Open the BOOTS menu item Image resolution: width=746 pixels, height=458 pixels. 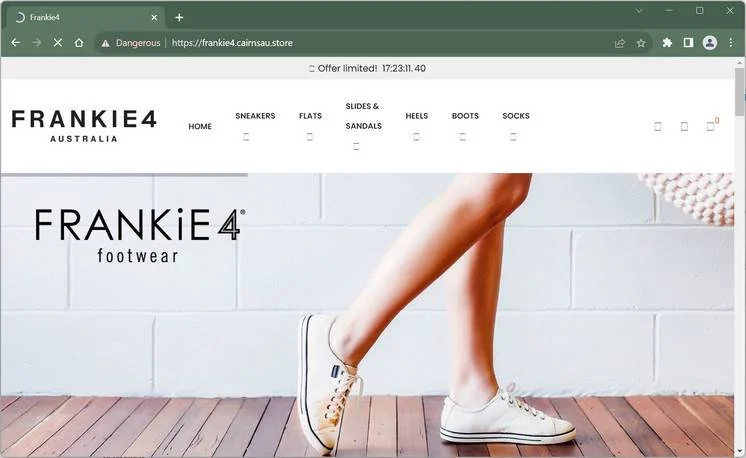465,116
